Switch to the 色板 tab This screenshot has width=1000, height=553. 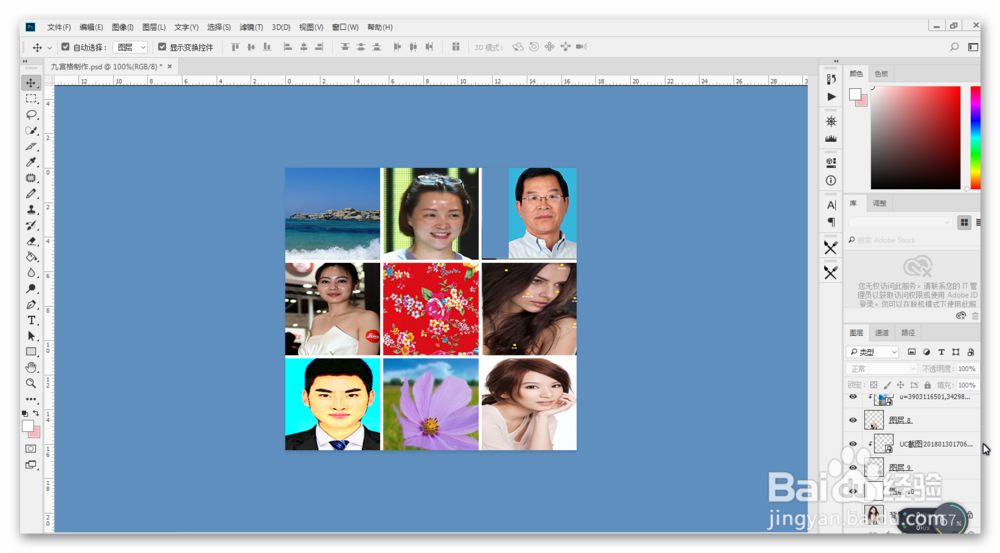click(x=881, y=74)
